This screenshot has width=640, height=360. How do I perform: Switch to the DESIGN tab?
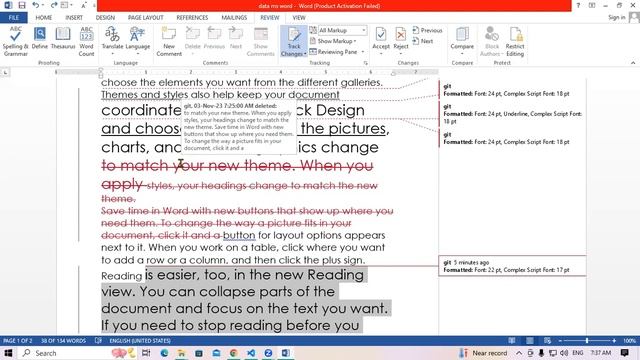(x=105, y=18)
